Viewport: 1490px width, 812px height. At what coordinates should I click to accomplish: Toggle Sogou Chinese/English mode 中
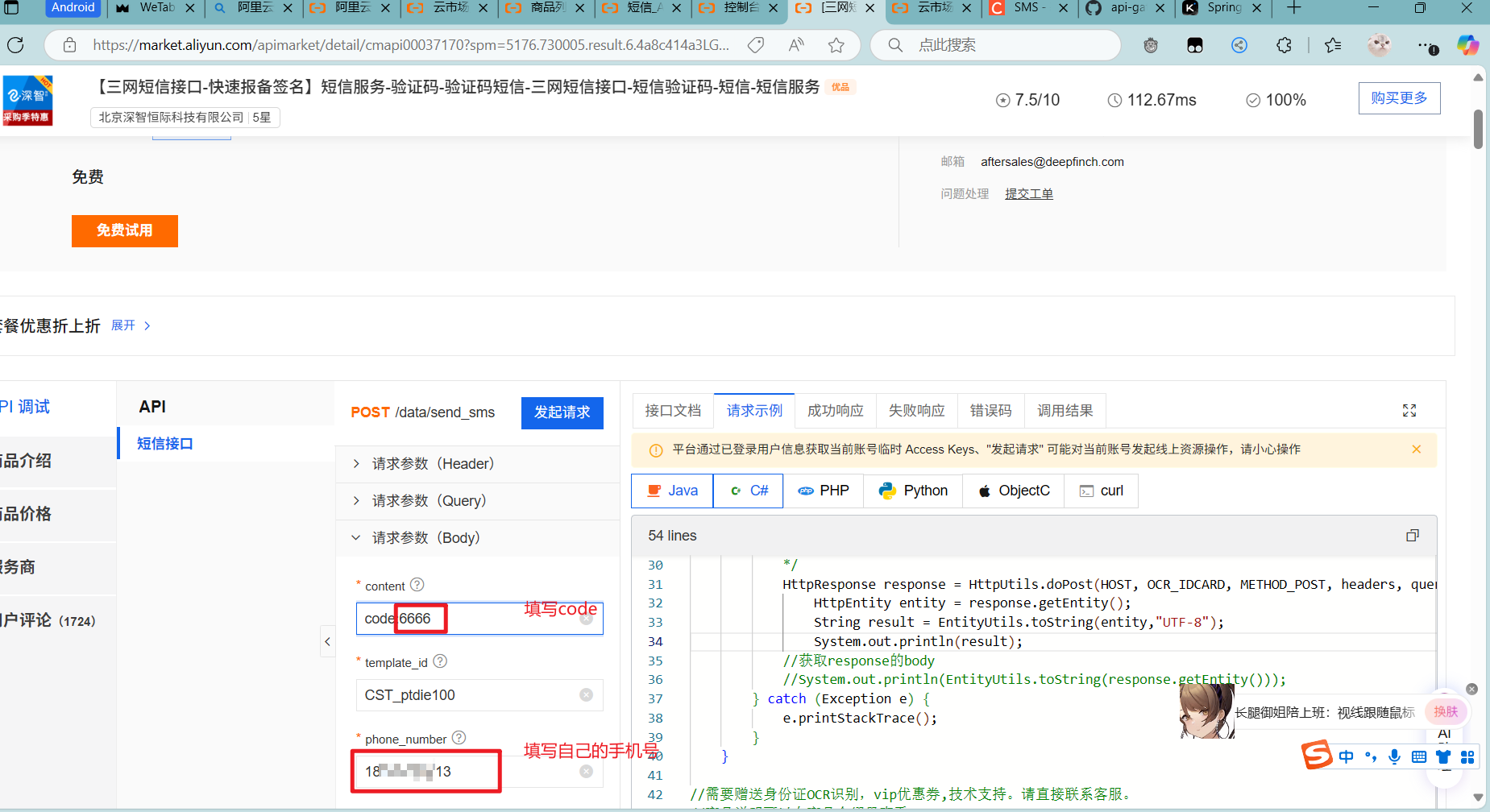1346,756
